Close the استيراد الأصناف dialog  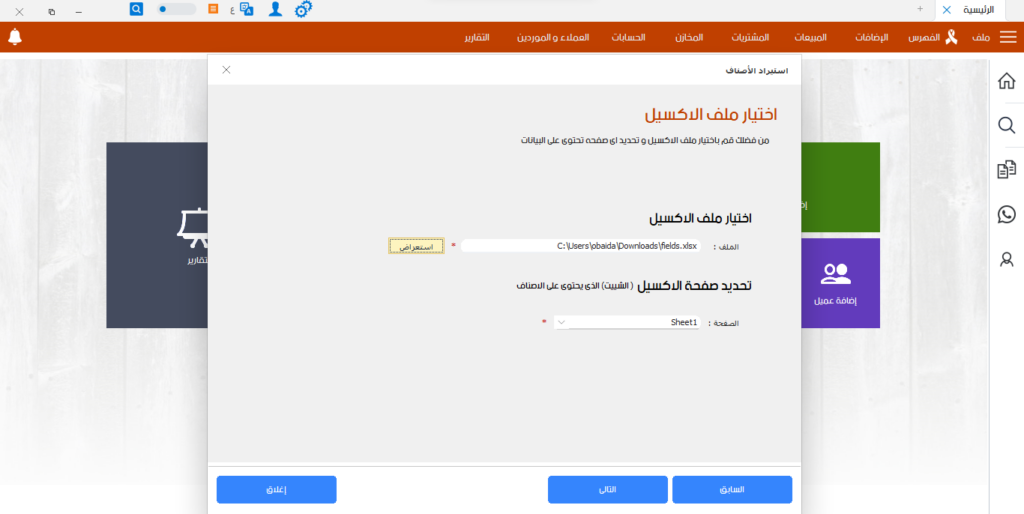pyautogui.click(x=226, y=70)
